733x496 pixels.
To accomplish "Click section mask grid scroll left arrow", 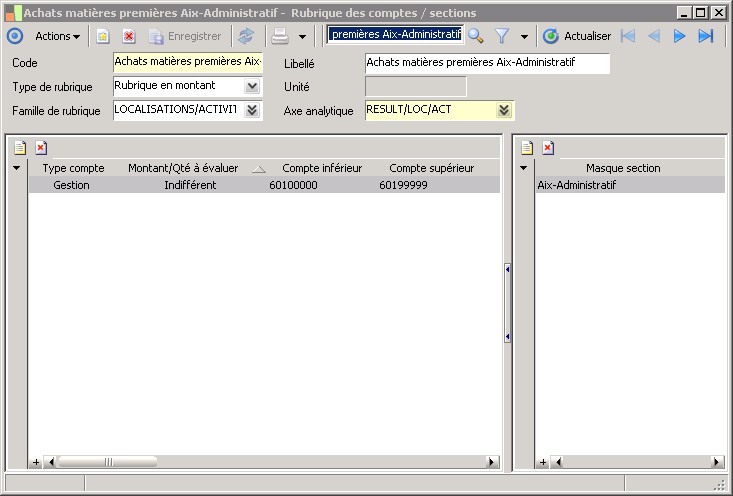I will tap(558, 462).
